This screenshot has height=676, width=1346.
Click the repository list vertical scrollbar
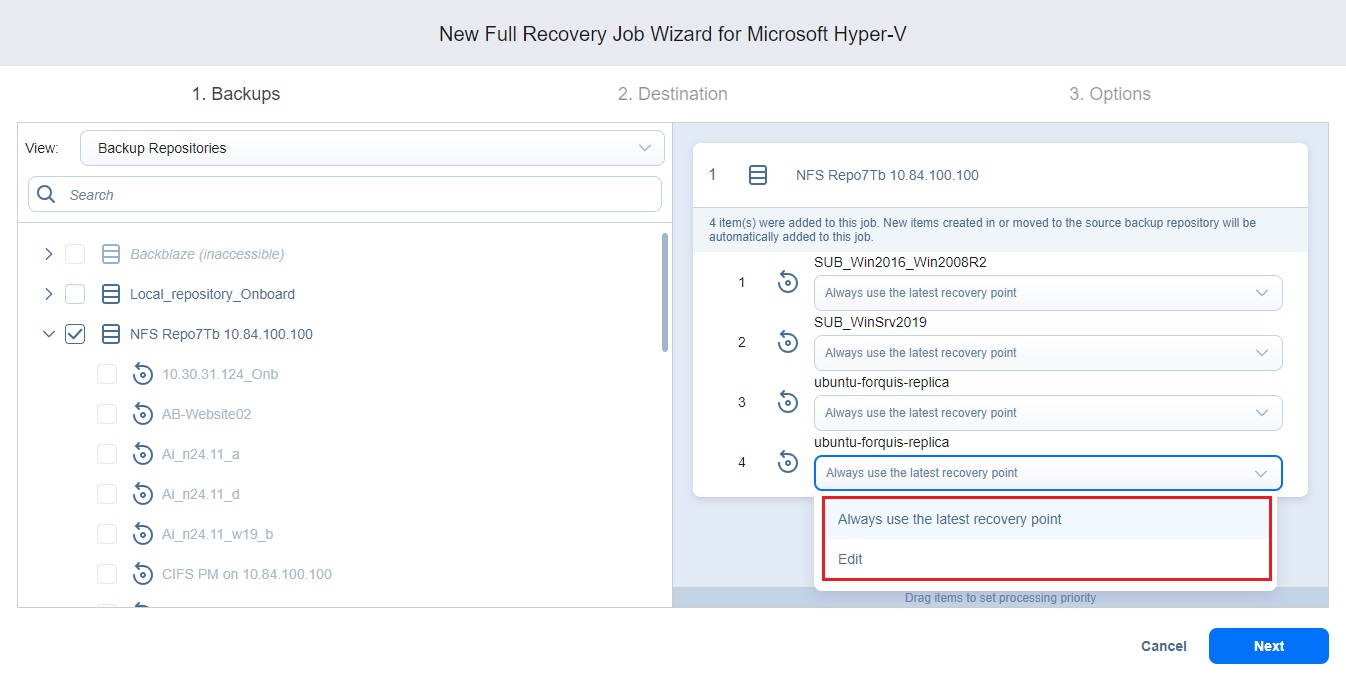click(x=664, y=292)
